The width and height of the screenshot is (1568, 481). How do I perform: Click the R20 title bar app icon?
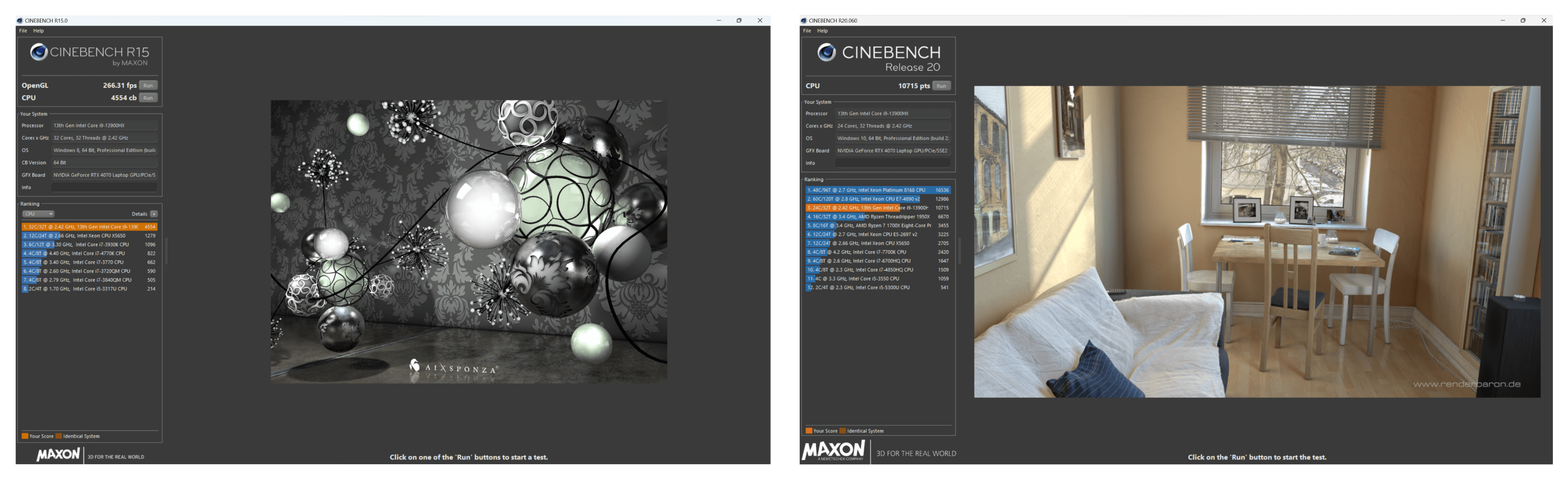[x=804, y=21]
